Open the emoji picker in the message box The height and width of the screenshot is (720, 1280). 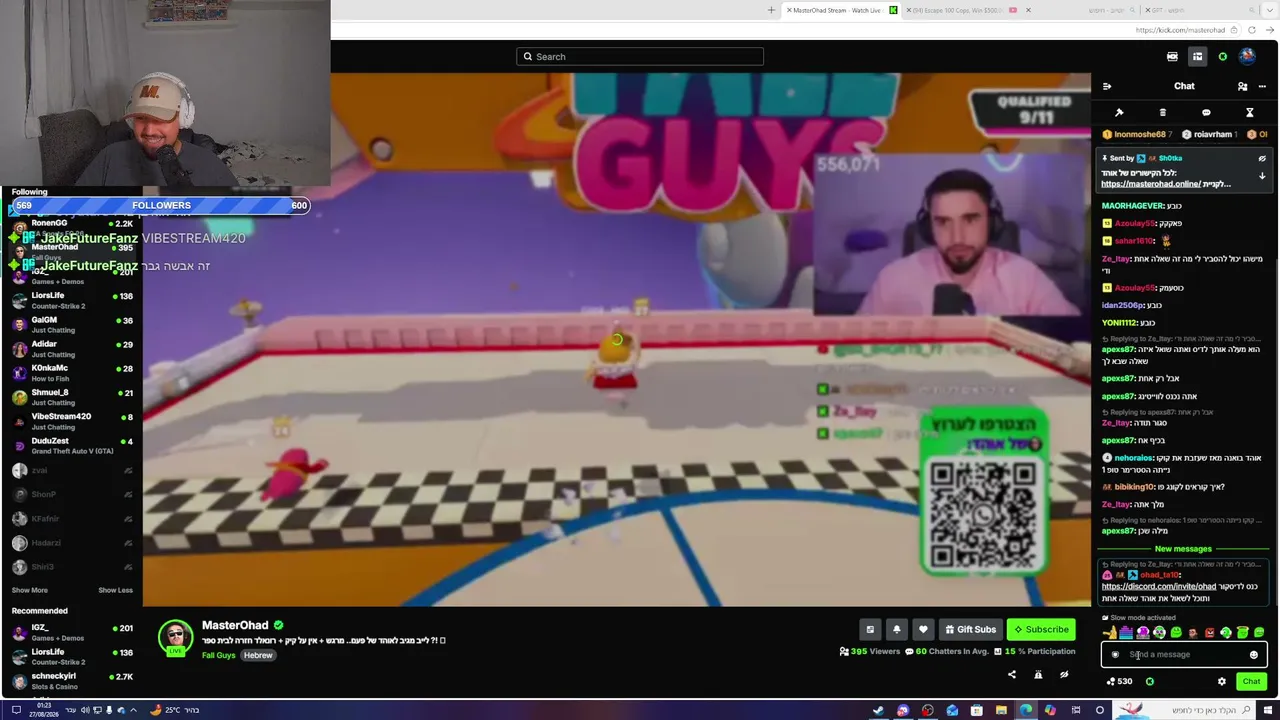[1253, 655]
